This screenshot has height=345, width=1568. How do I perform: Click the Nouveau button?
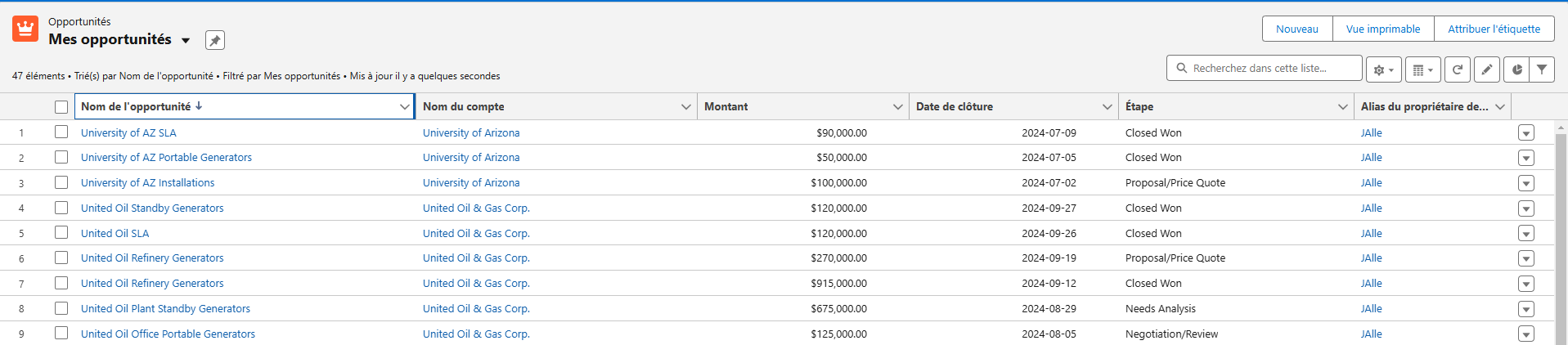1296,29
